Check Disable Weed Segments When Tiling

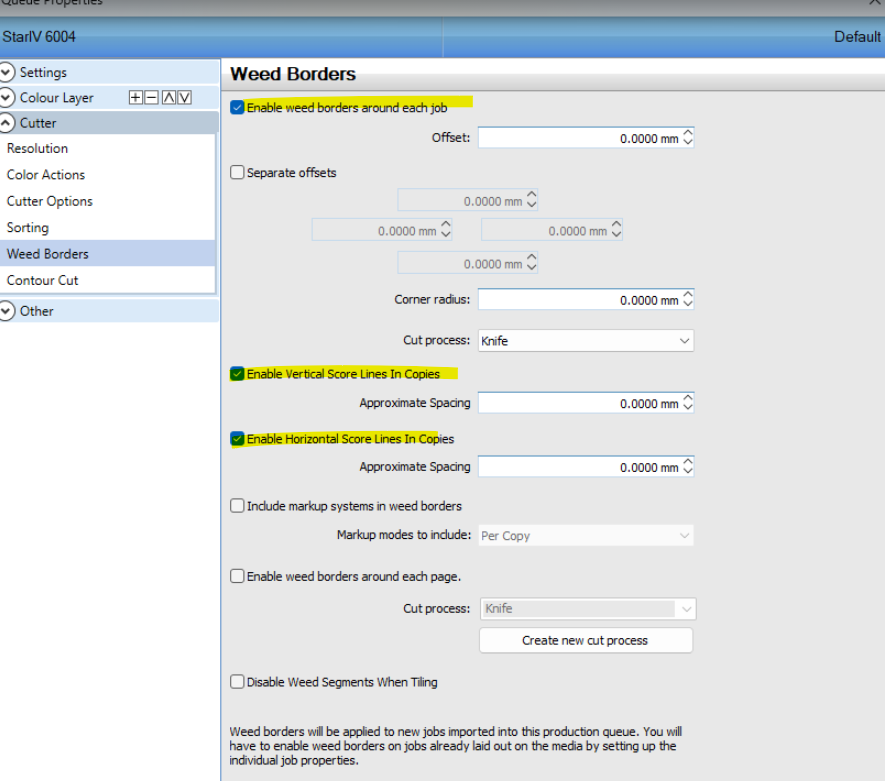[x=237, y=682]
